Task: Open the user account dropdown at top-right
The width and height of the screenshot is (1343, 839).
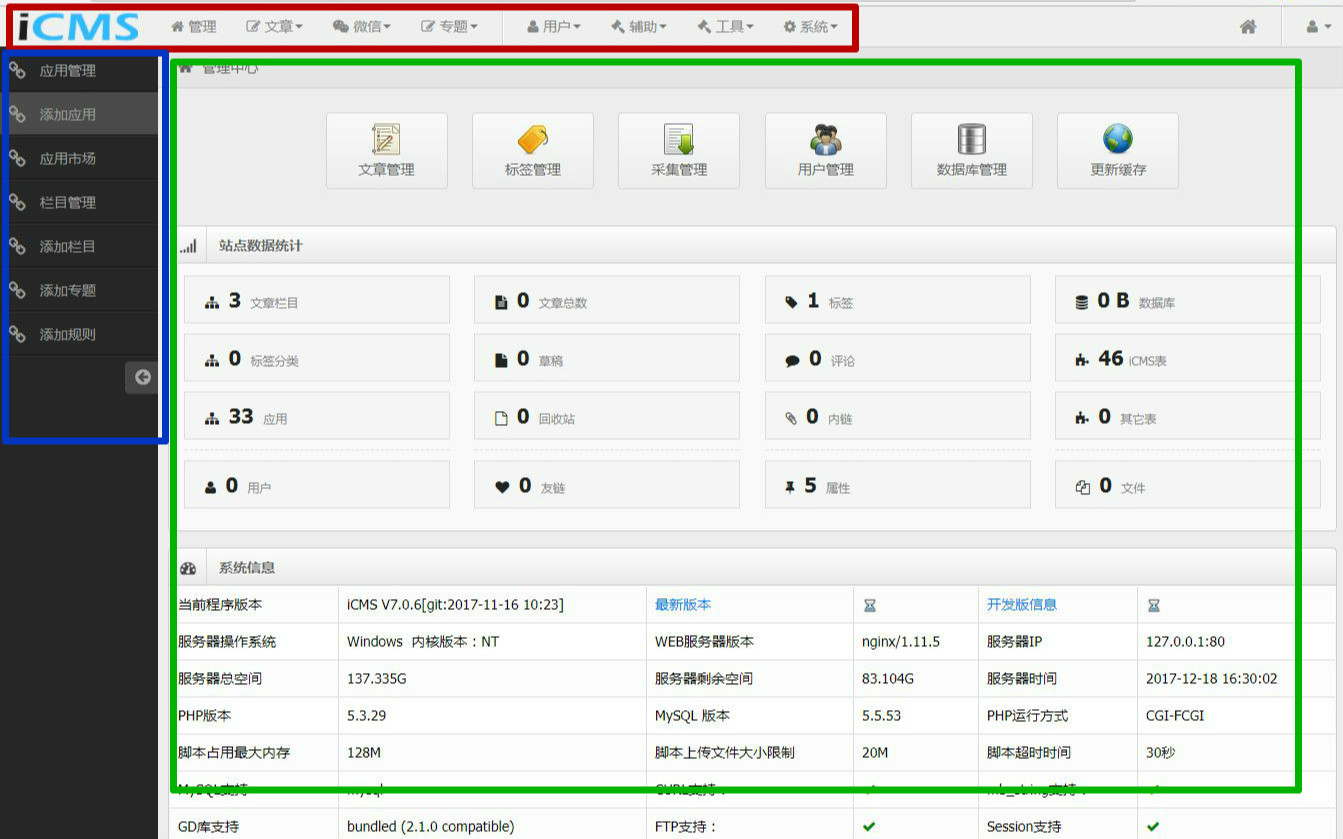Action: click(x=1319, y=27)
